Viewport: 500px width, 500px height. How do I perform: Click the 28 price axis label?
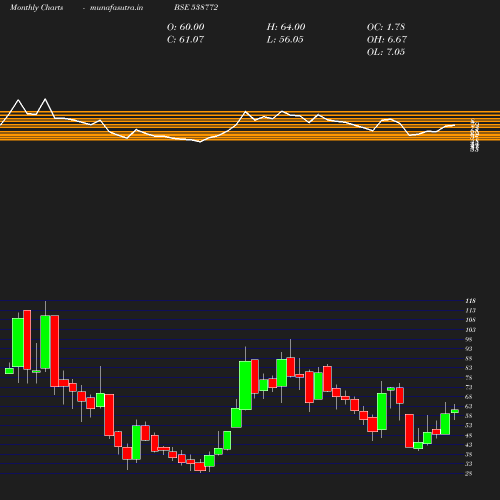469,474
